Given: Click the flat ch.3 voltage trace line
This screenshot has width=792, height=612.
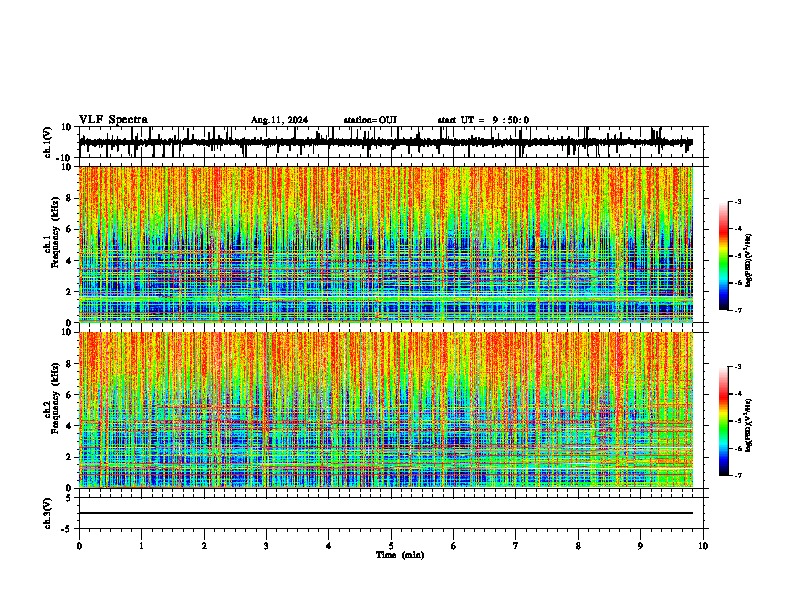Looking at the screenshot, I should pos(385,513).
